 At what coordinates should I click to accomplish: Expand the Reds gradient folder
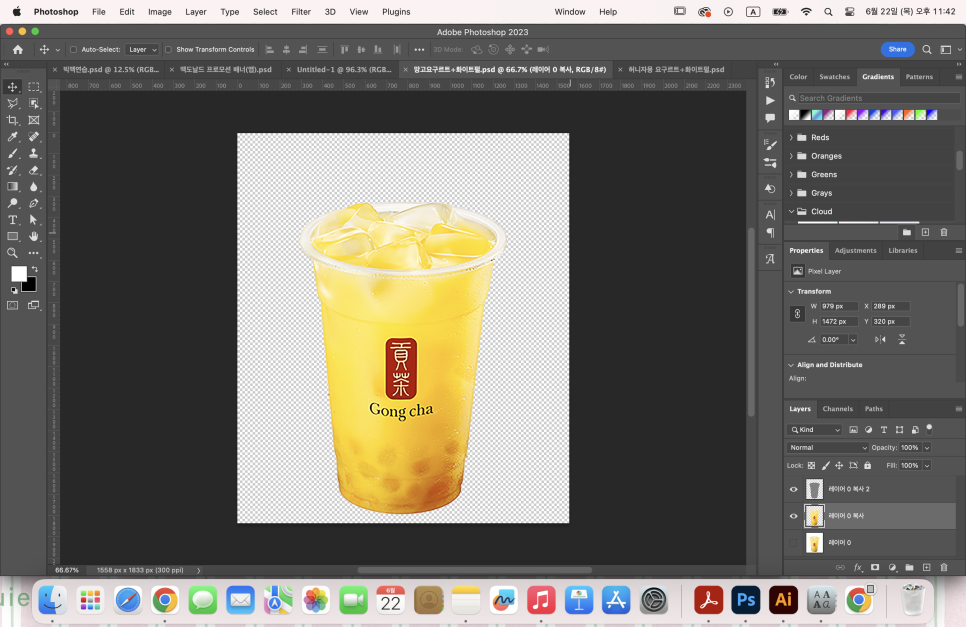click(792, 137)
